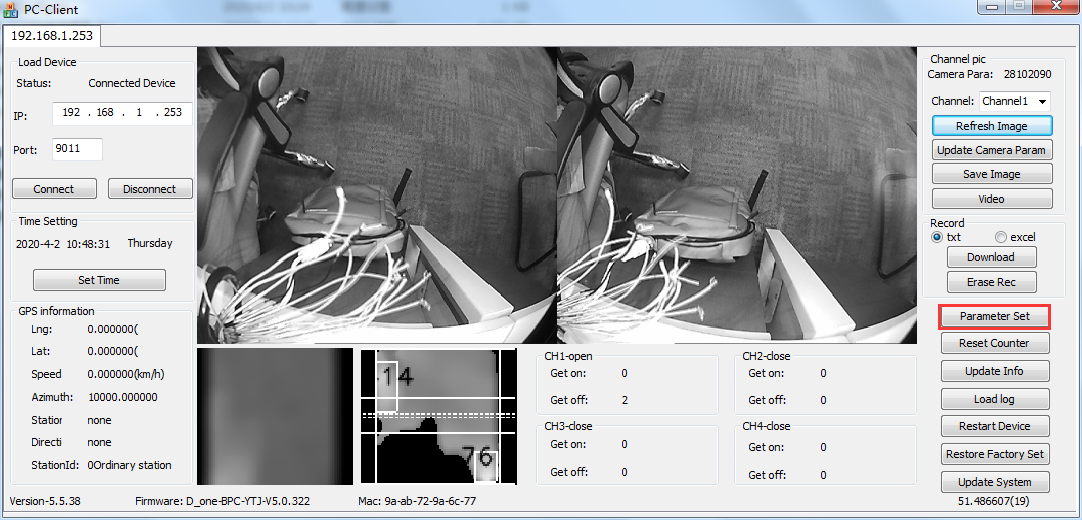Click the Connect button

(x=54, y=189)
